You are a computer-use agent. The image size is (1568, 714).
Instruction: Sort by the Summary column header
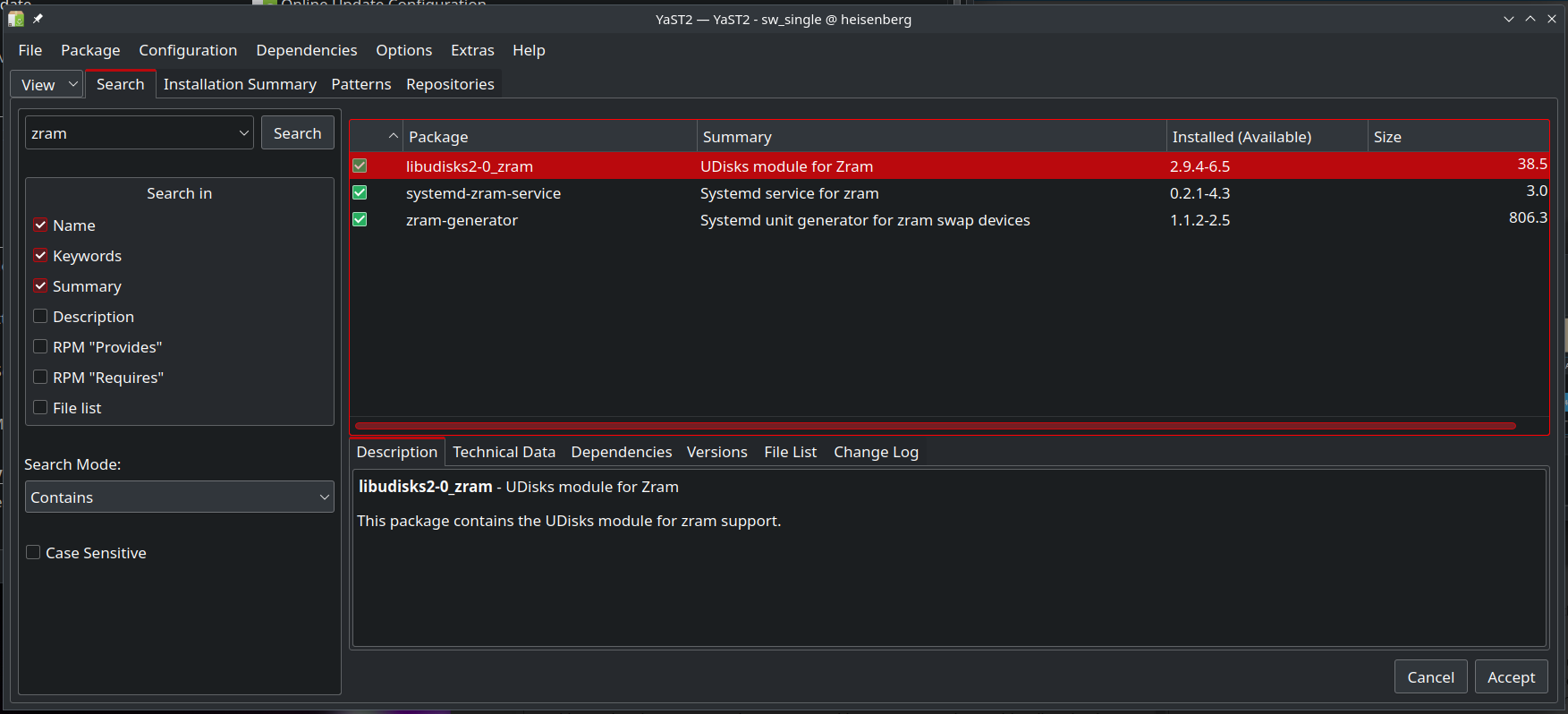[931, 136]
